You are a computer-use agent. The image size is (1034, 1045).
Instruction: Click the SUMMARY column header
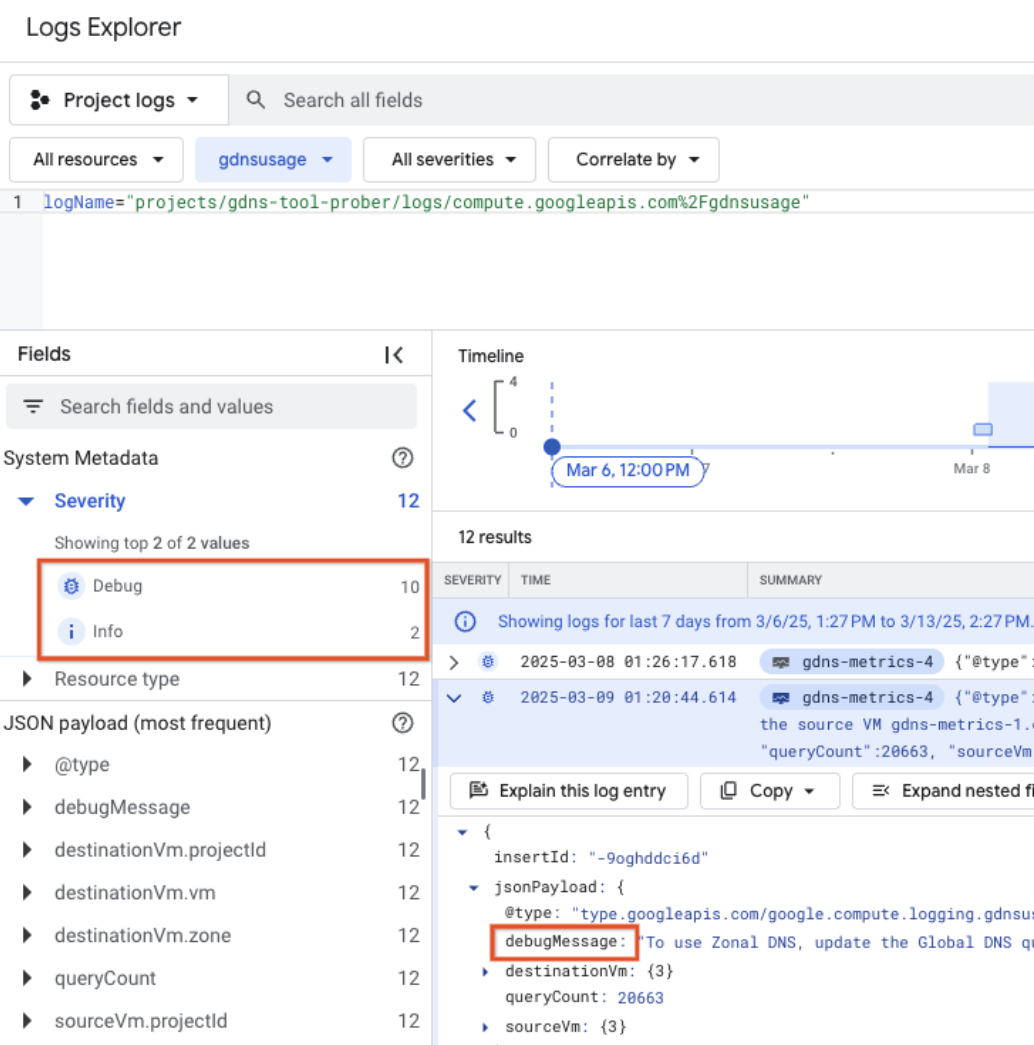click(791, 580)
